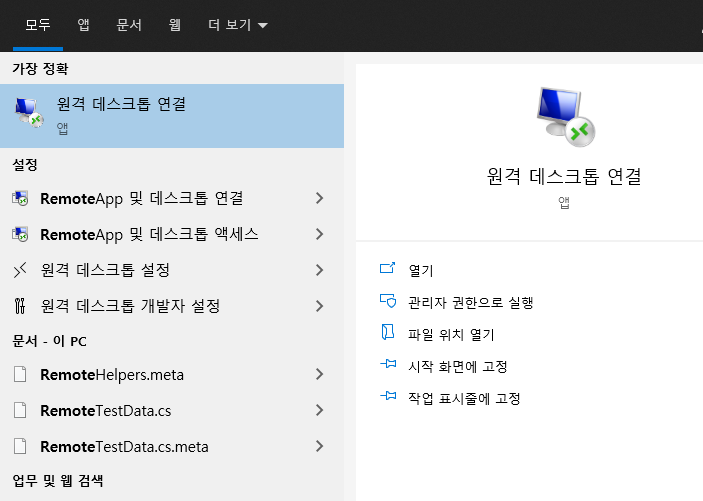The height and width of the screenshot is (501, 703).
Task: Switch to the 앱 tab
Action: pyautogui.click(x=83, y=25)
